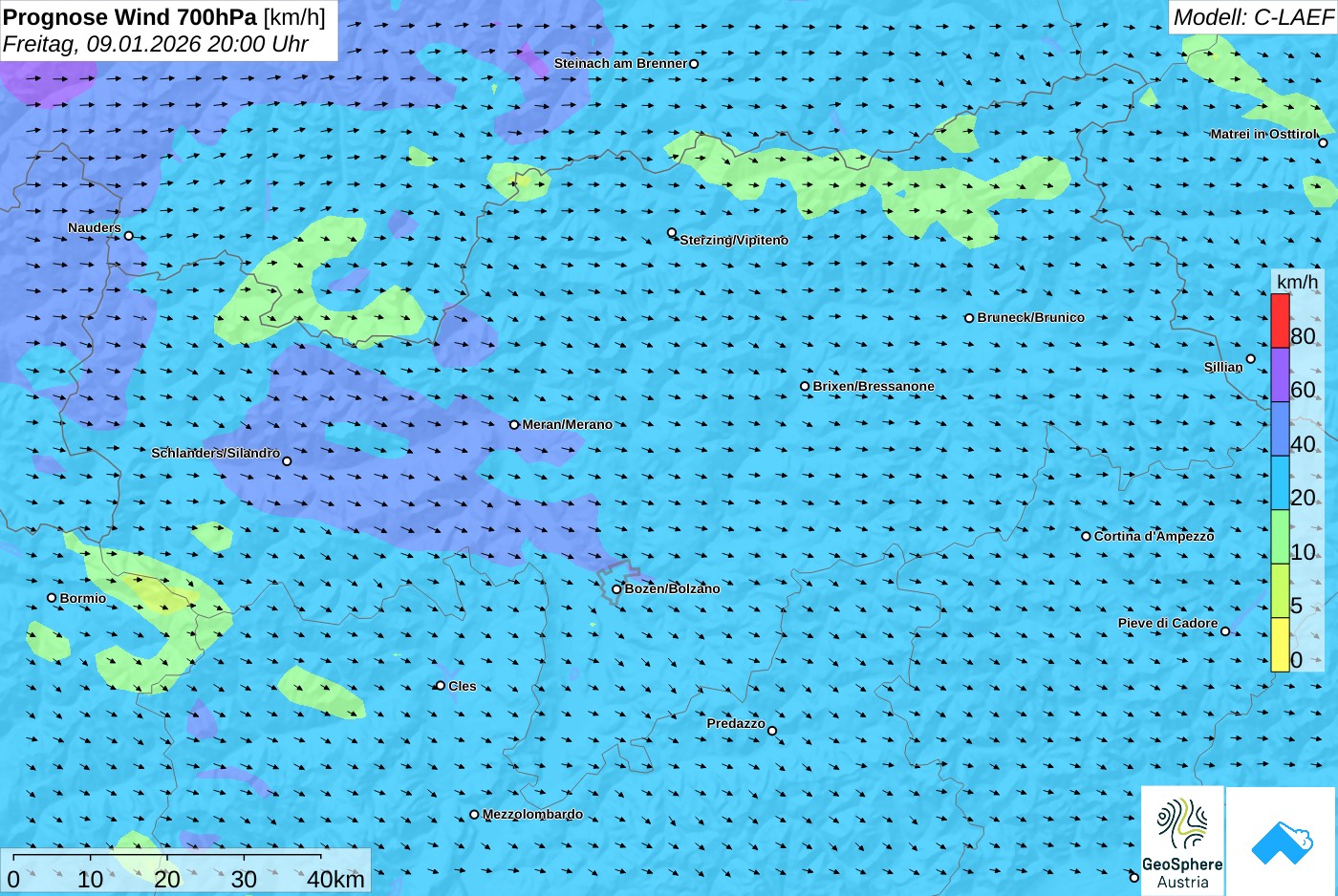This screenshot has height=896, width=1338.
Task: Click the 'Sterzing/Vipiteno' label text
Action: pos(734,240)
